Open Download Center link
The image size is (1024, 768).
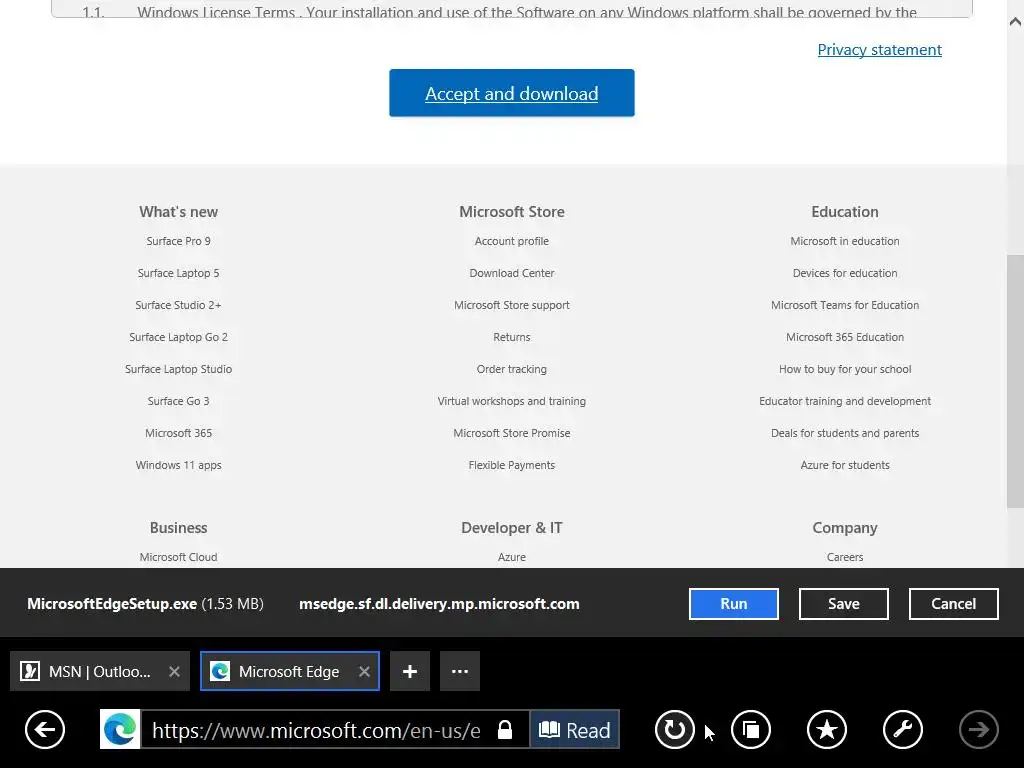[512, 273]
